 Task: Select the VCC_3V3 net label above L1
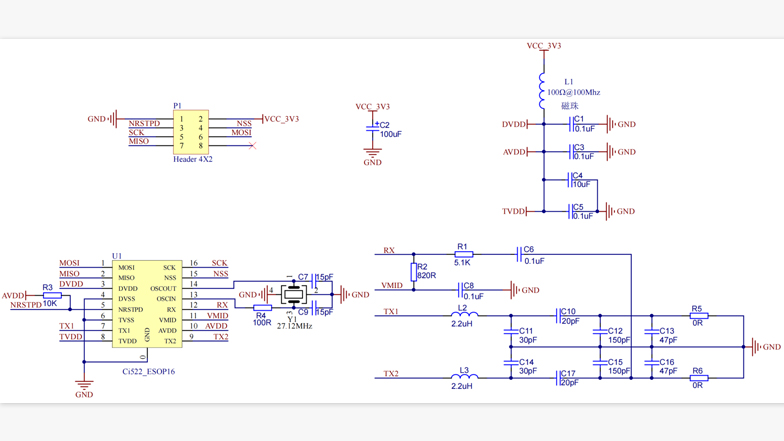pyautogui.click(x=543, y=46)
